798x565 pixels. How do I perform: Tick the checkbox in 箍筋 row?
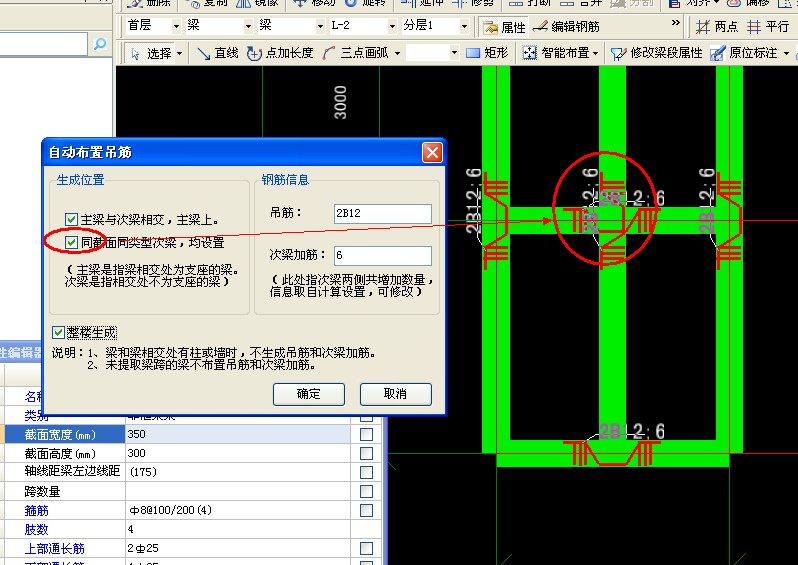366,510
